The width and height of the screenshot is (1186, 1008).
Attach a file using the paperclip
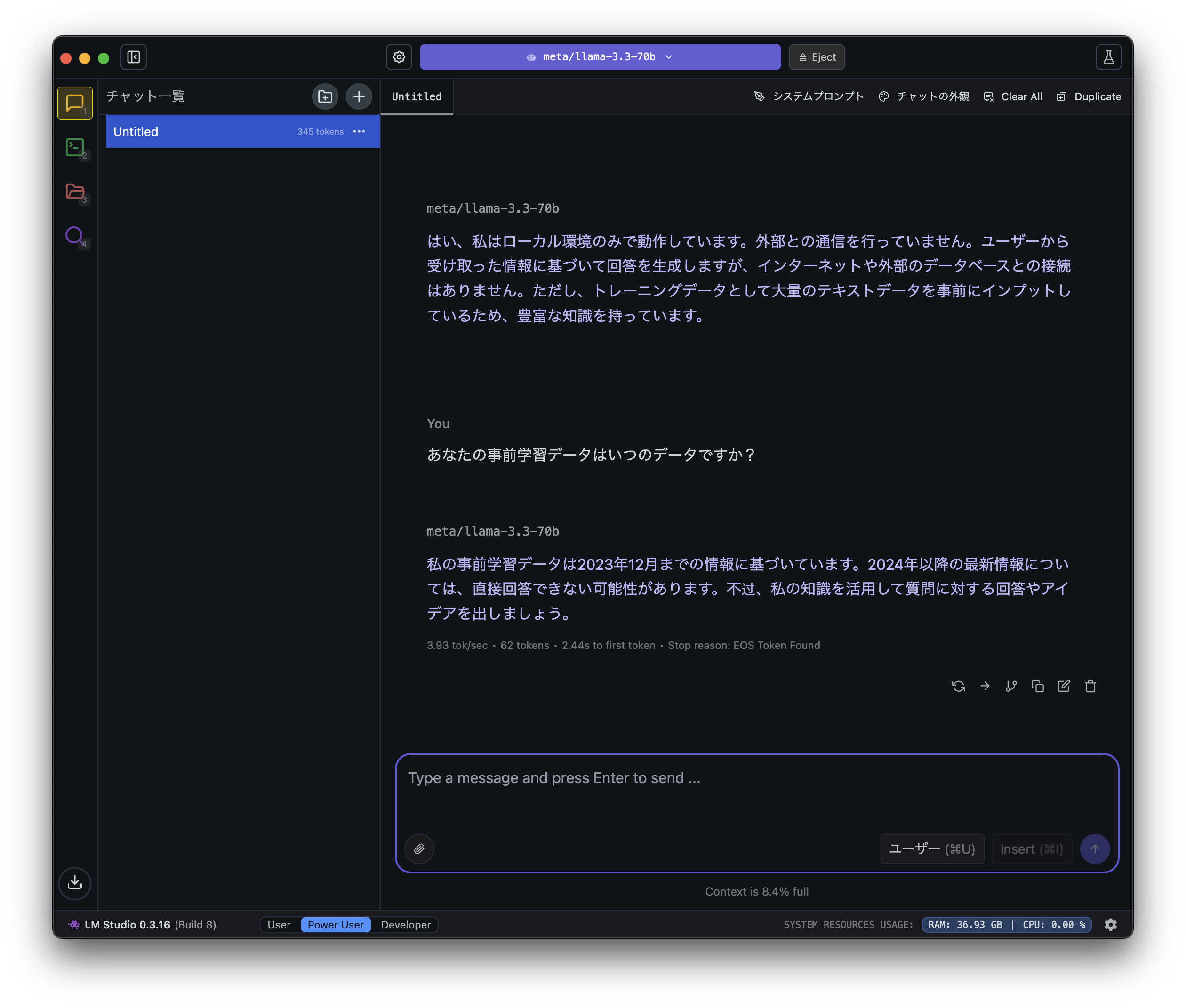click(x=419, y=848)
